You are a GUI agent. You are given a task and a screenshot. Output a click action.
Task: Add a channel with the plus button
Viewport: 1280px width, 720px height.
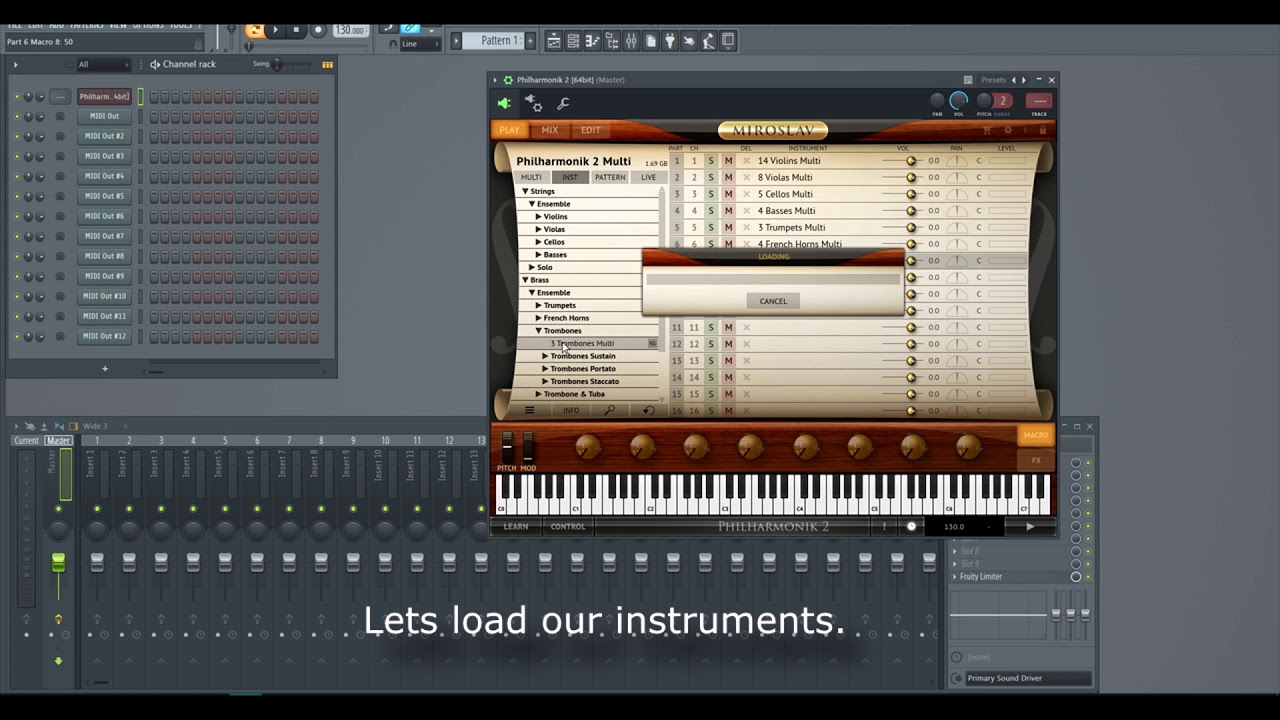[104, 369]
